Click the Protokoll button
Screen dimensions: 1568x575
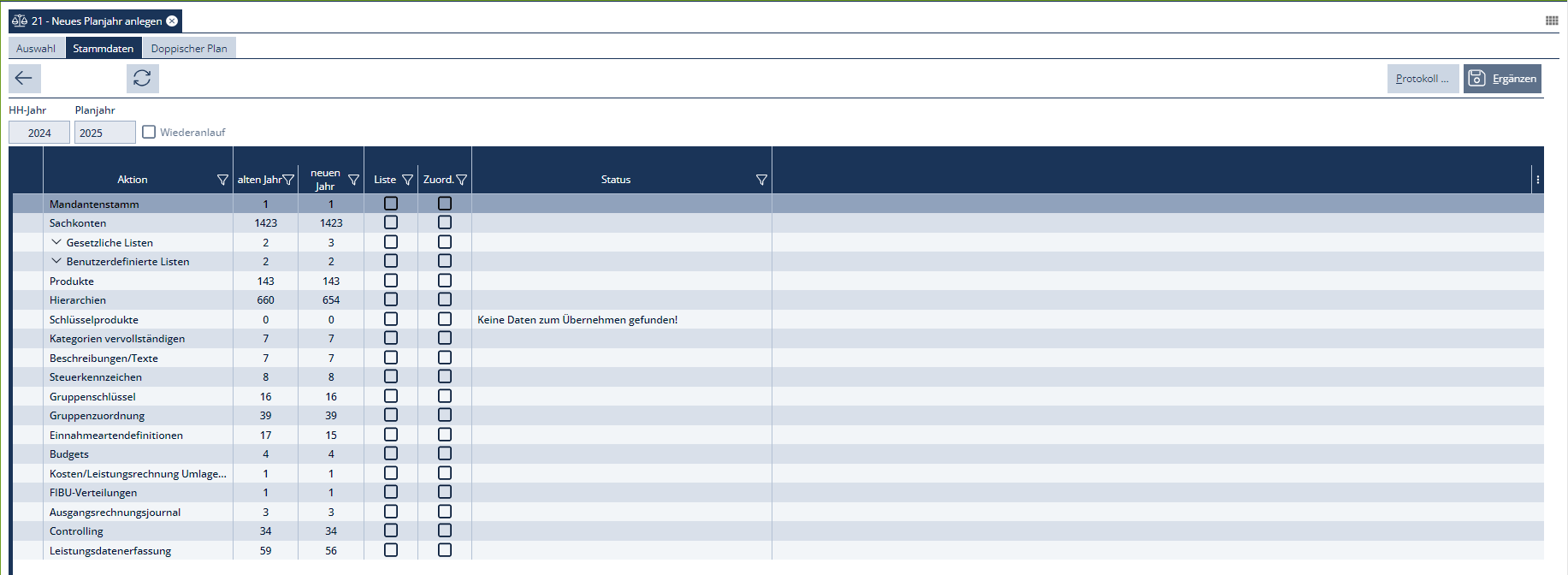pyautogui.click(x=1422, y=79)
